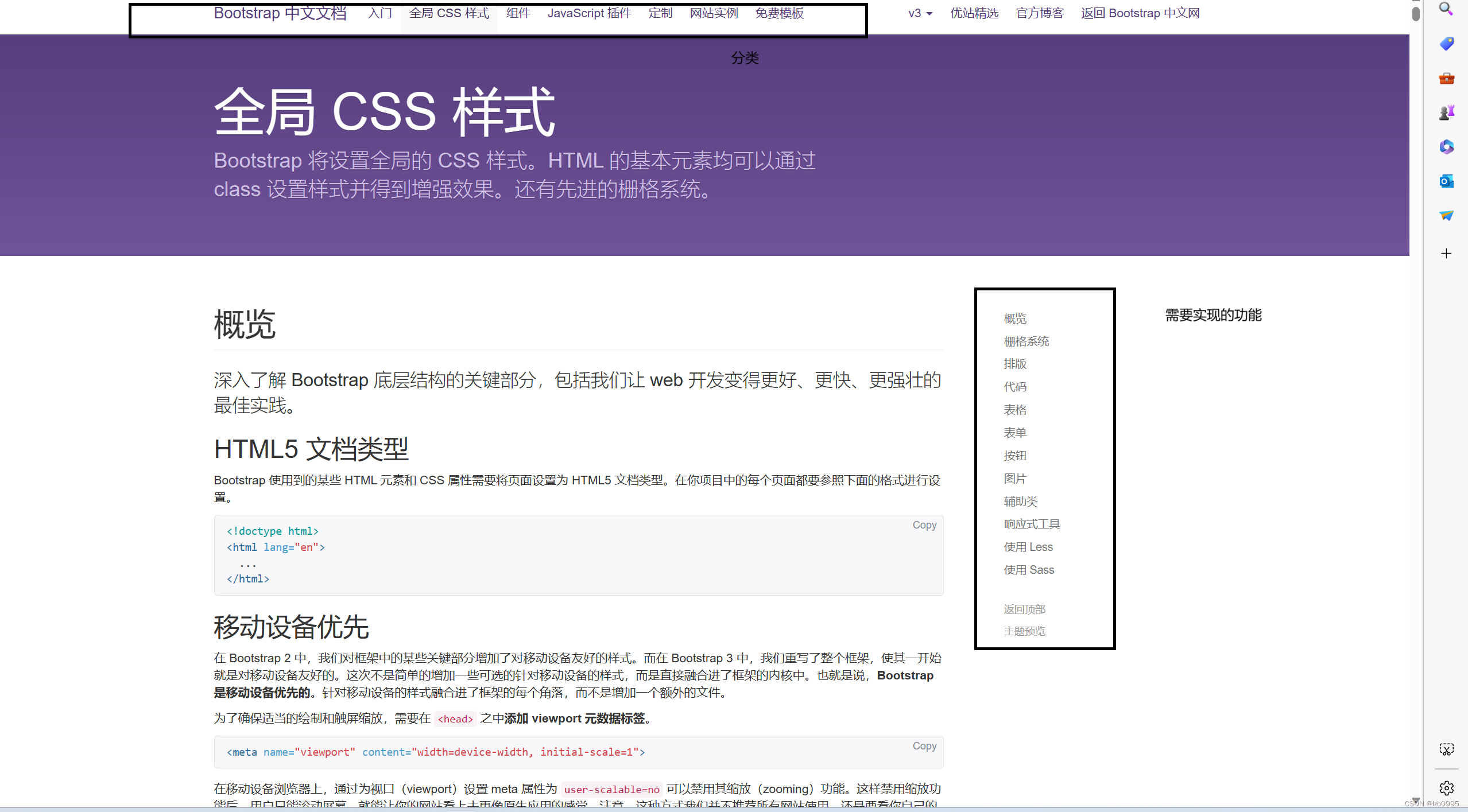Open the Microsoft 365 sidebar icon
Image resolution: width=1468 pixels, height=812 pixels.
point(1446,147)
